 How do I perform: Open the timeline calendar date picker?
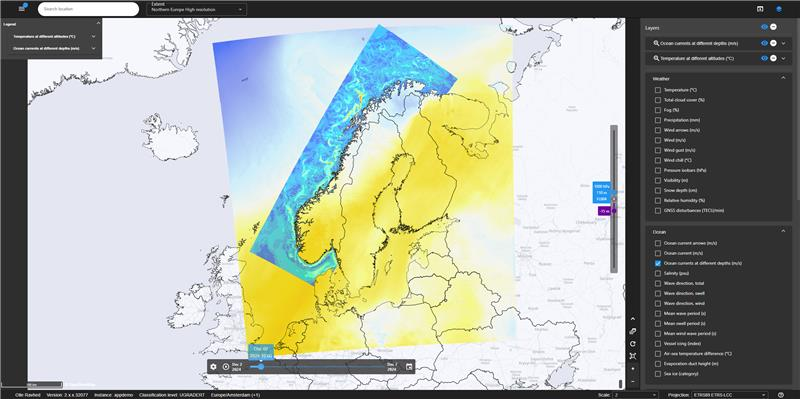tap(409, 366)
